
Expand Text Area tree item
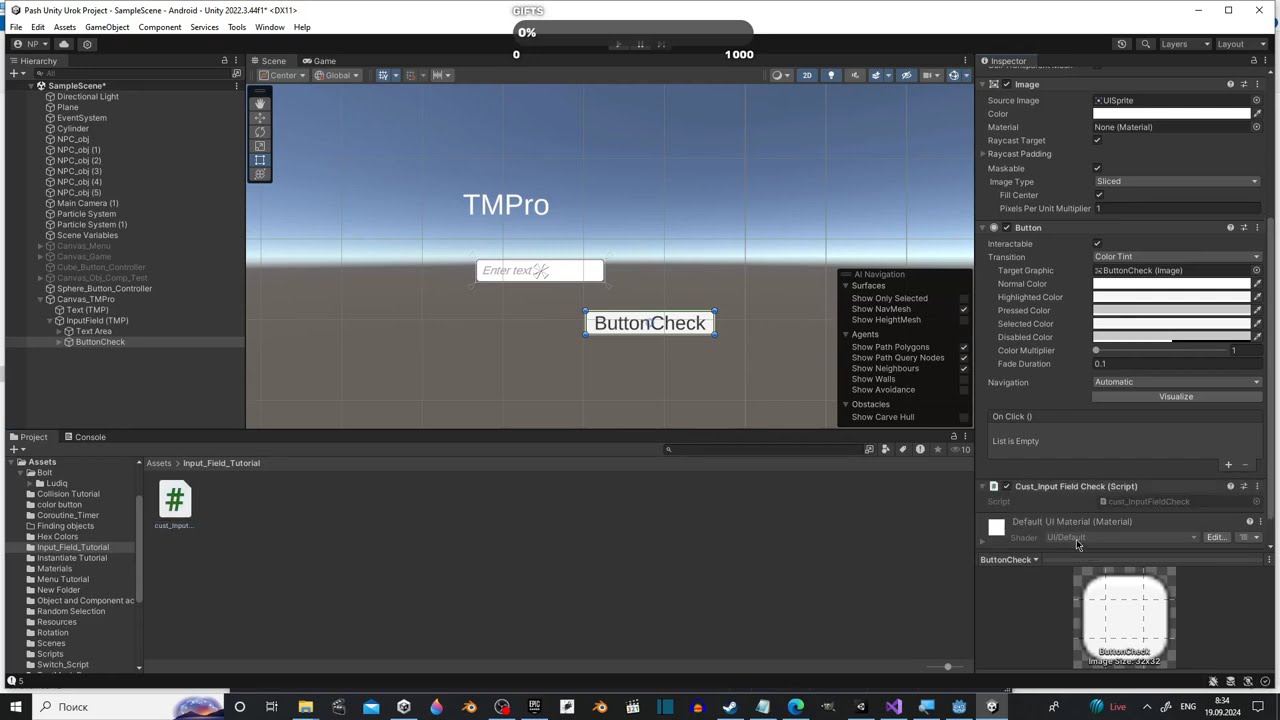point(58,331)
